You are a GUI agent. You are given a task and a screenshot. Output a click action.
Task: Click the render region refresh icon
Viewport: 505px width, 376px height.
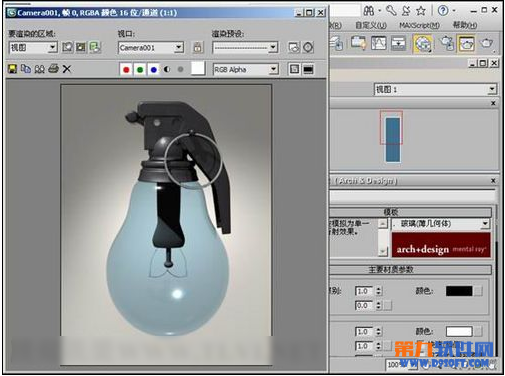pyautogui.click(x=95, y=47)
